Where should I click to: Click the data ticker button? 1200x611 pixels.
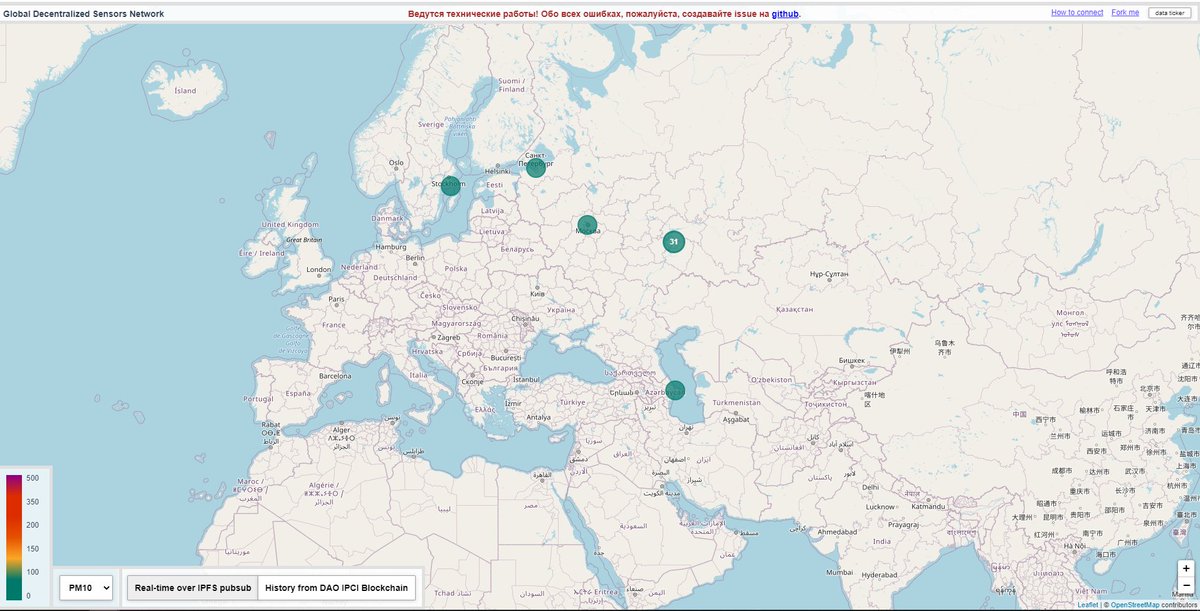click(x=1169, y=13)
